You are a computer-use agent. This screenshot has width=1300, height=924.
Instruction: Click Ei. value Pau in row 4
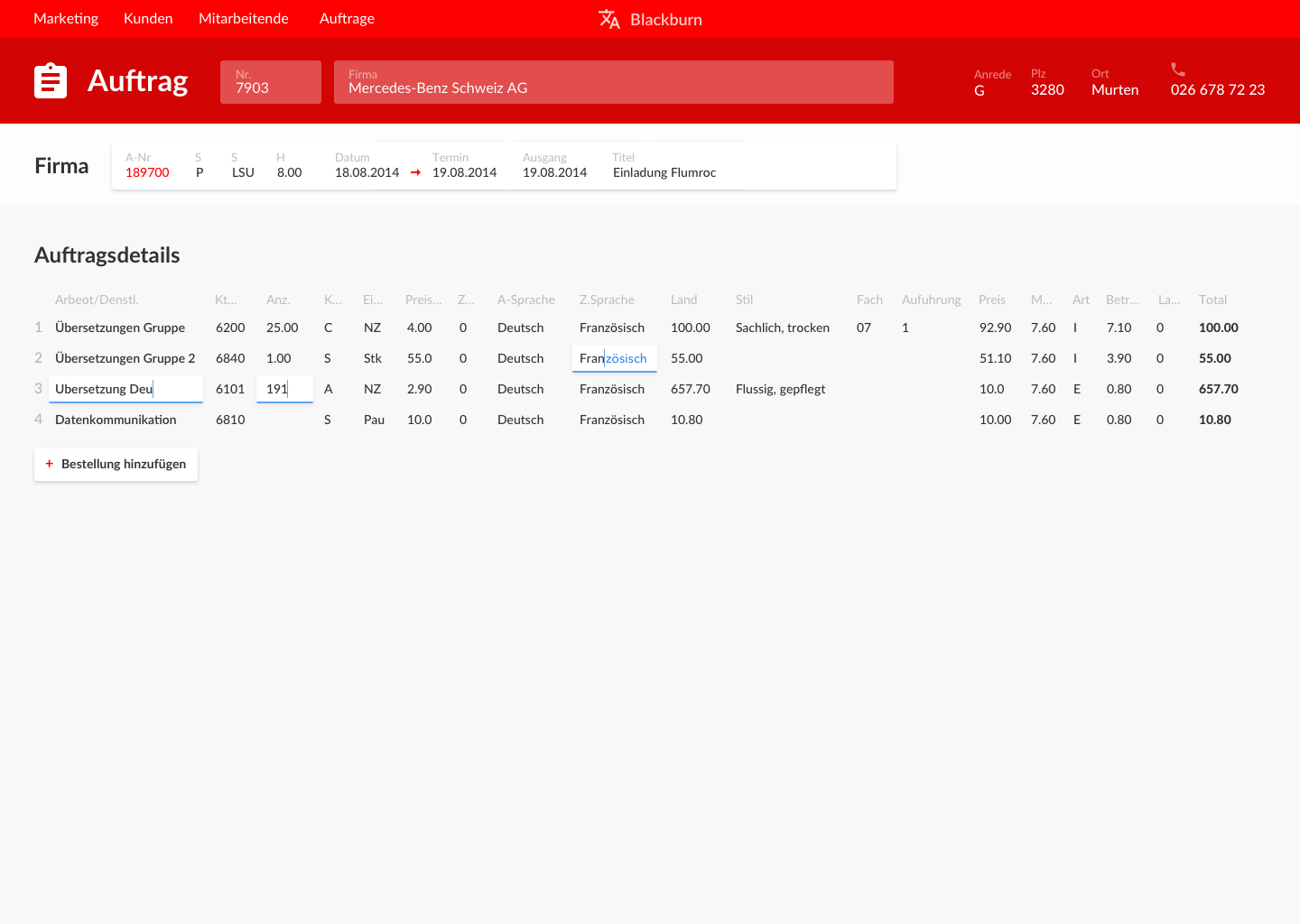374,420
